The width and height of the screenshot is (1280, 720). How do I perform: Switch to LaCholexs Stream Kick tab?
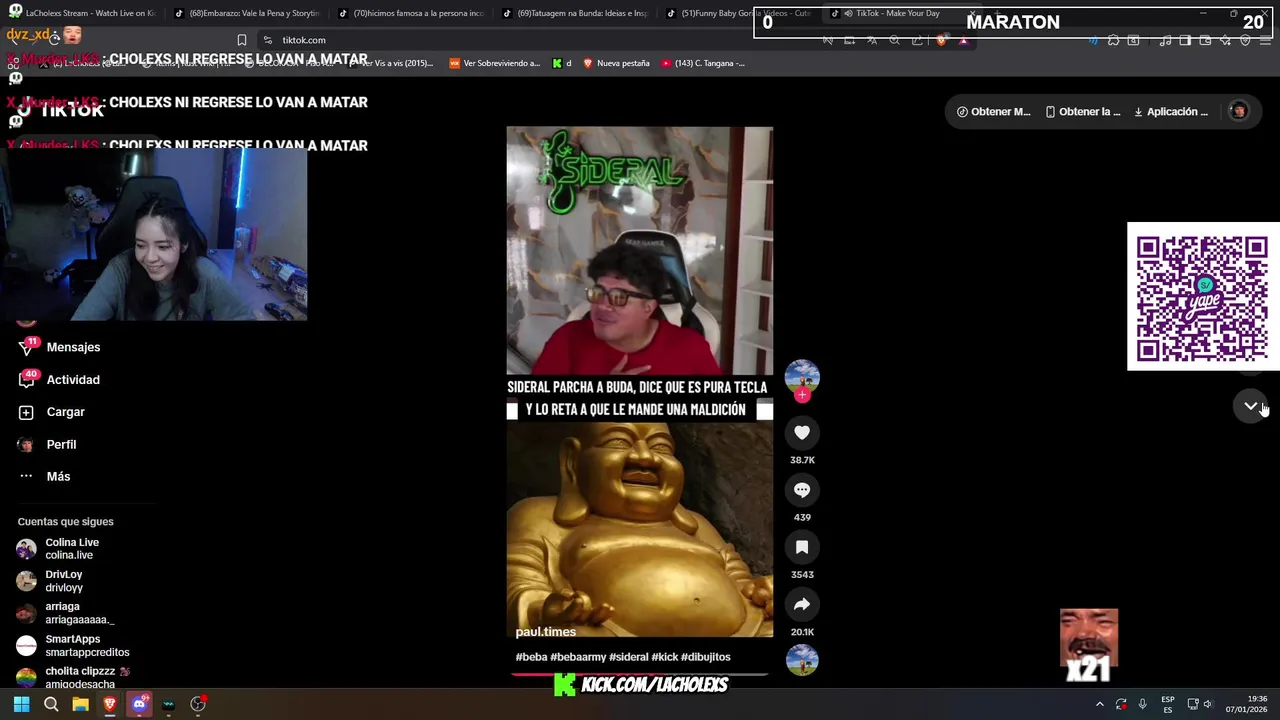82,13
